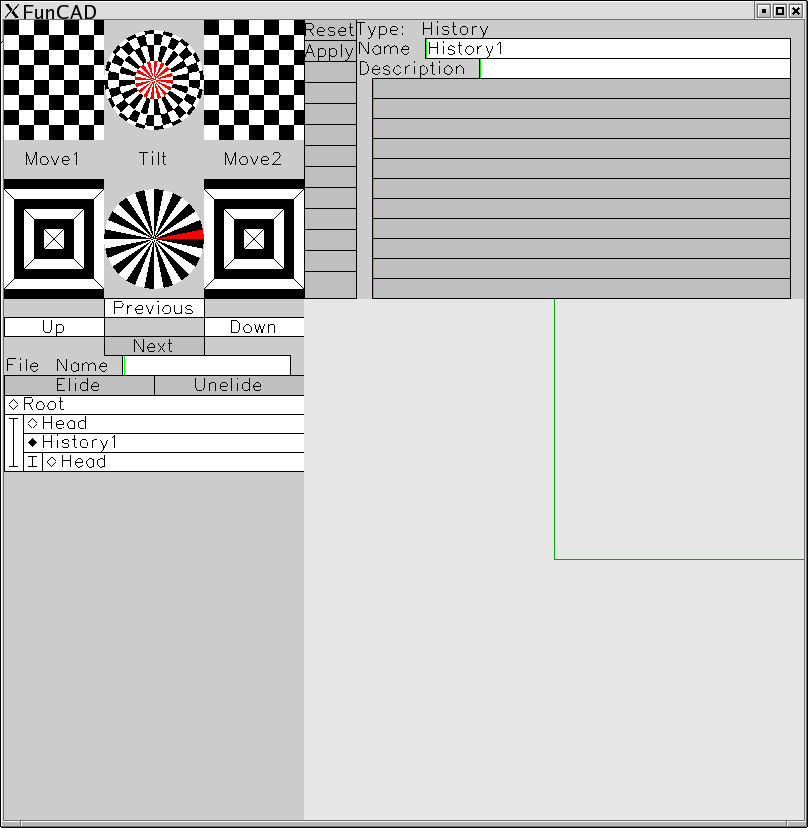
Task: Click the Down button
Action: click(x=254, y=327)
